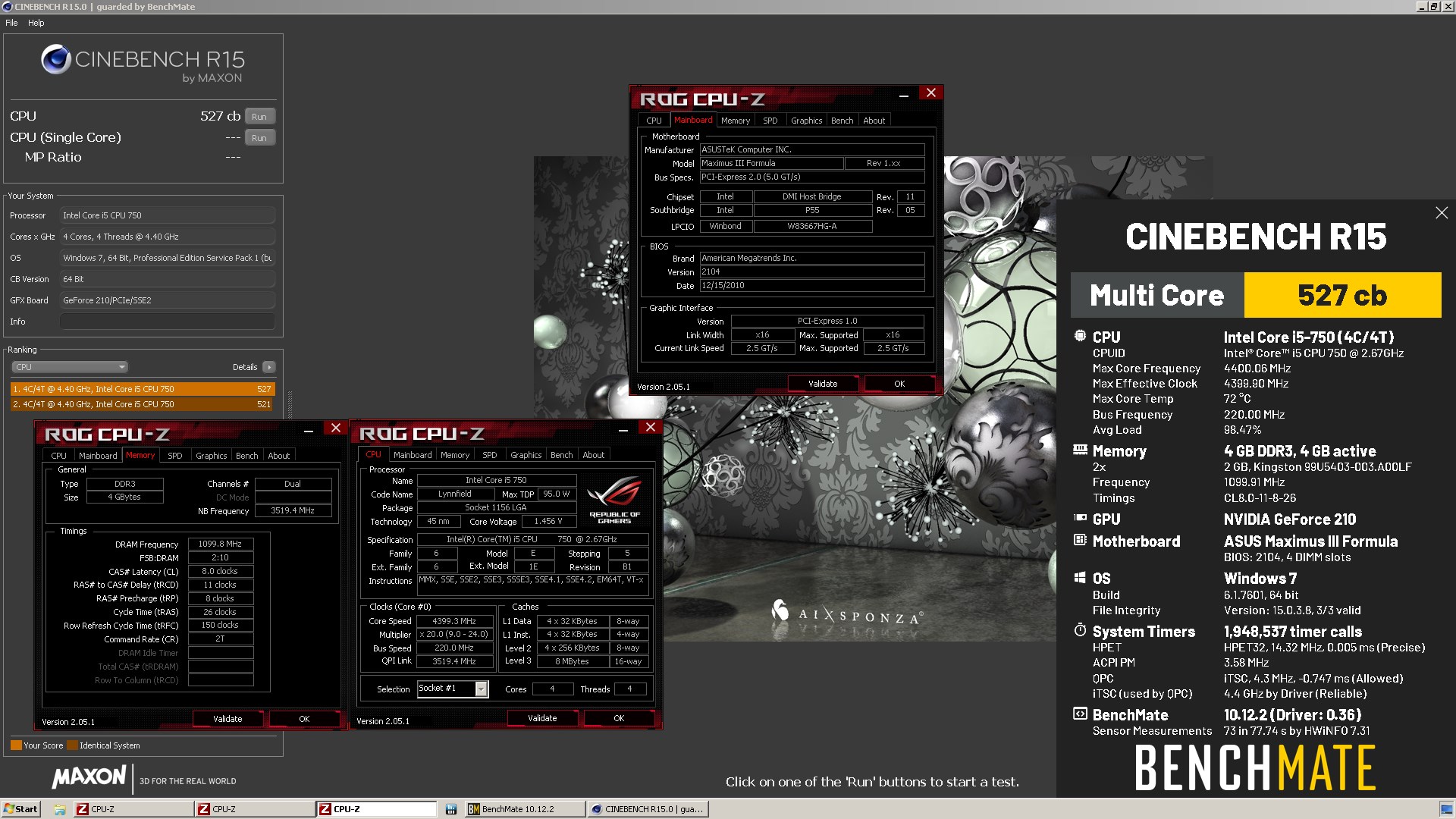Switch to the CINEBENCH R15.0 taskbar item
The width and height of the screenshot is (1456, 819).
tap(648, 809)
